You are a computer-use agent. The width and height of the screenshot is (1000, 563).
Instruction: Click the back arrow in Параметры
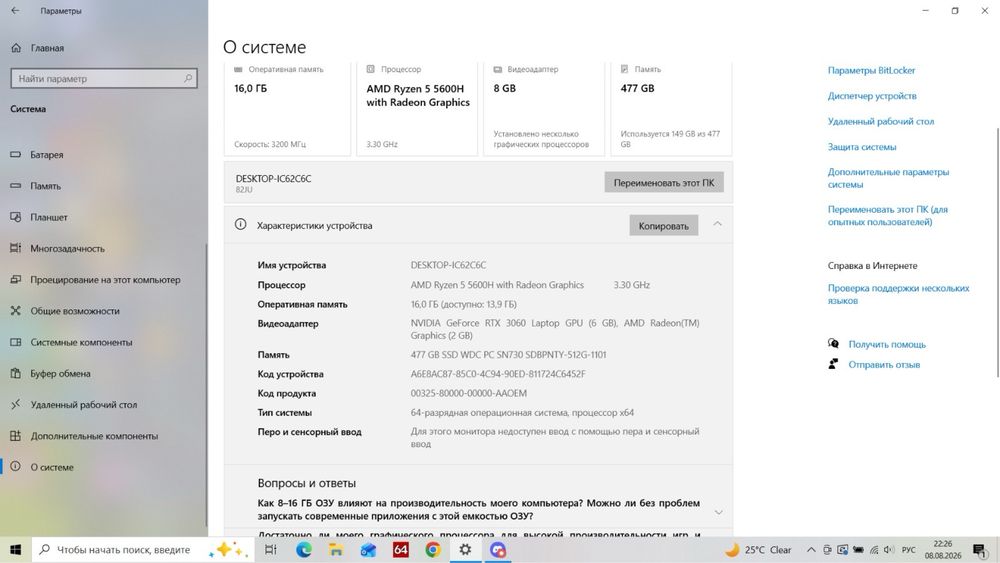pos(15,11)
